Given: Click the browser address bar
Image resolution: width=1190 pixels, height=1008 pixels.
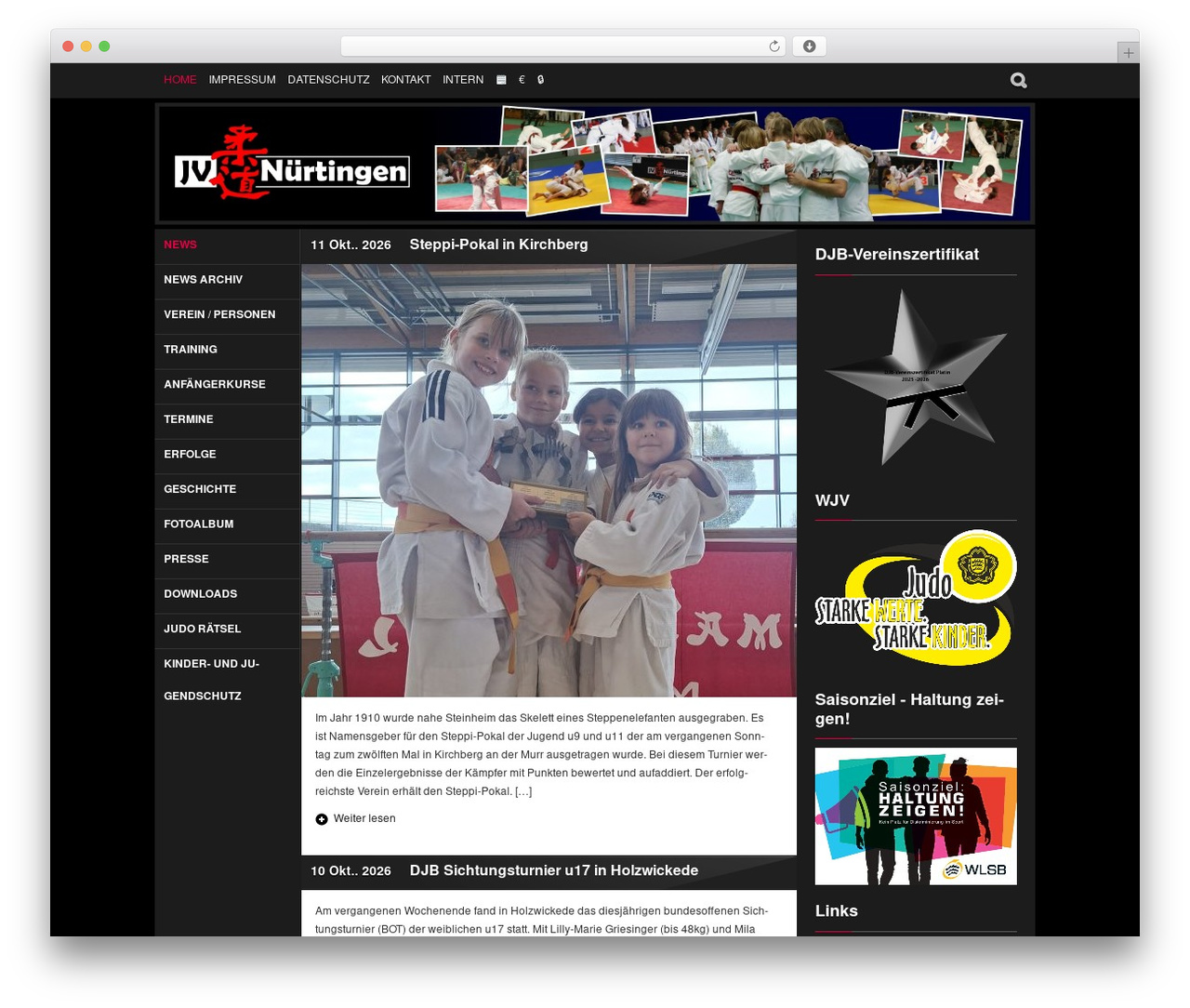Looking at the screenshot, I should click(x=563, y=46).
